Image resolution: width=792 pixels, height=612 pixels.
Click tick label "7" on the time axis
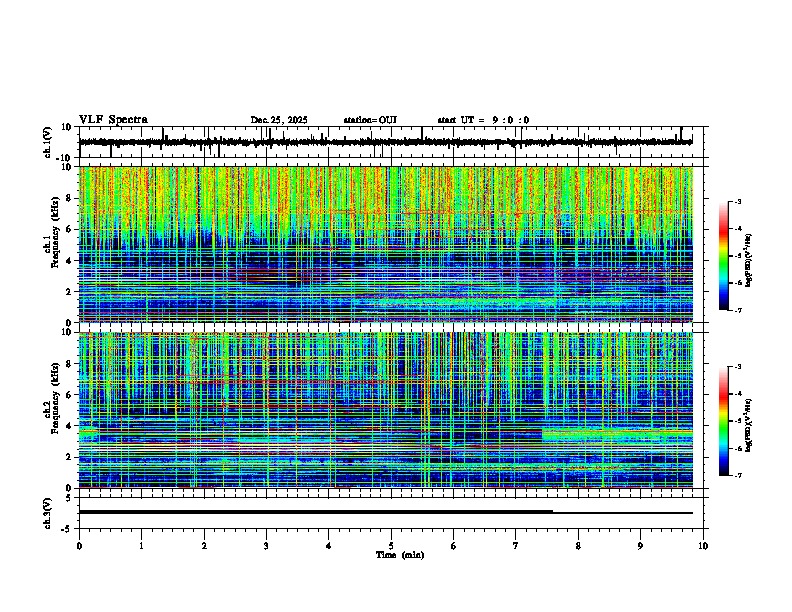tap(516, 546)
